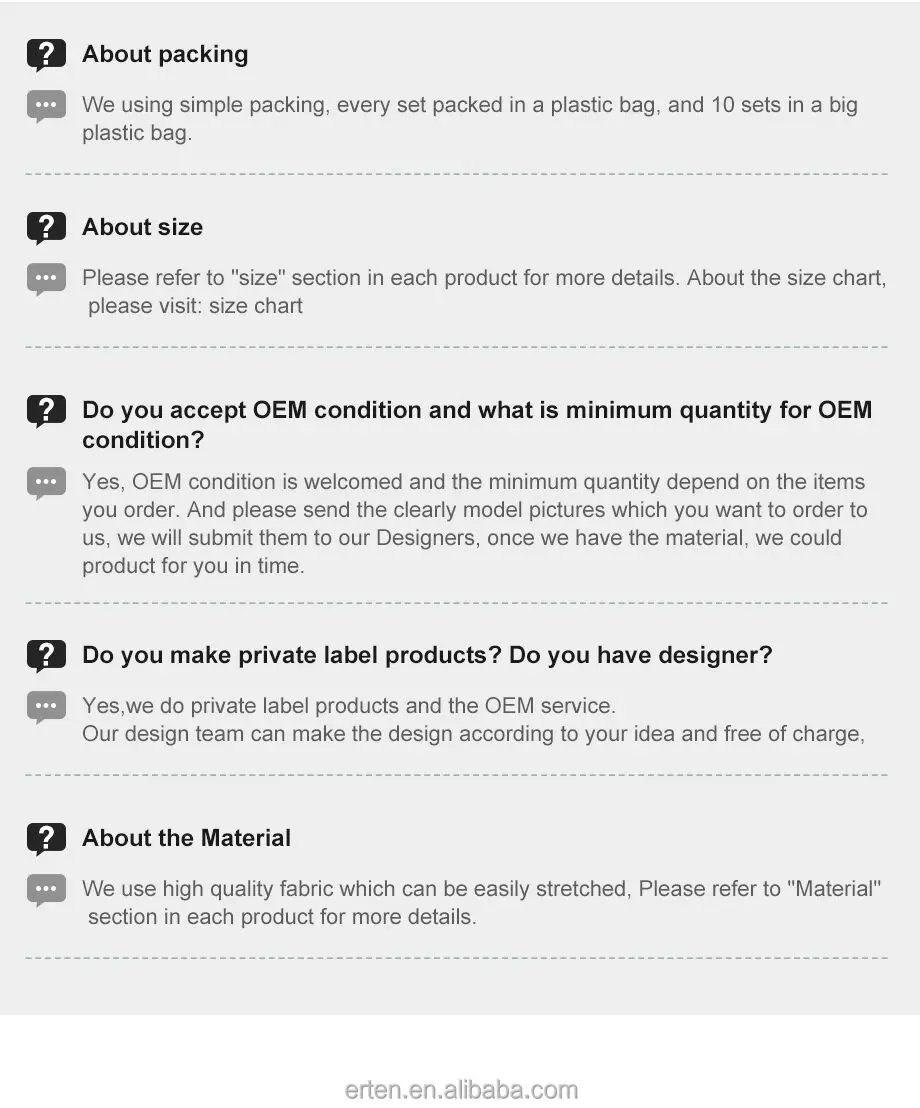Click the design team free of charge answer
This screenshot has width=920, height=1108.
click(x=473, y=733)
